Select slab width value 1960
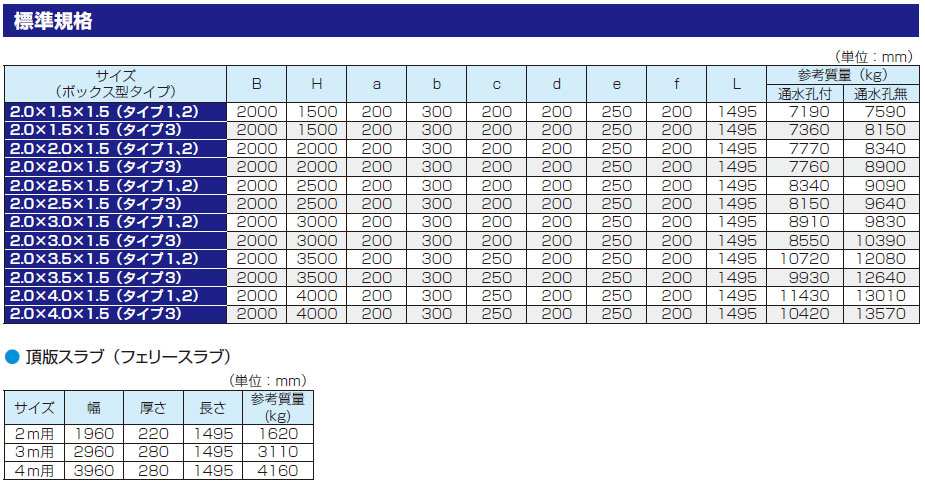The width and height of the screenshot is (925, 485). [94, 434]
